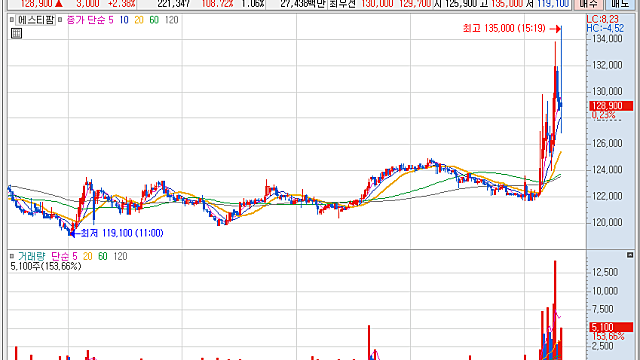Click the red up-triangle beside 128,900
The image size is (640, 360).
tap(59, 4)
